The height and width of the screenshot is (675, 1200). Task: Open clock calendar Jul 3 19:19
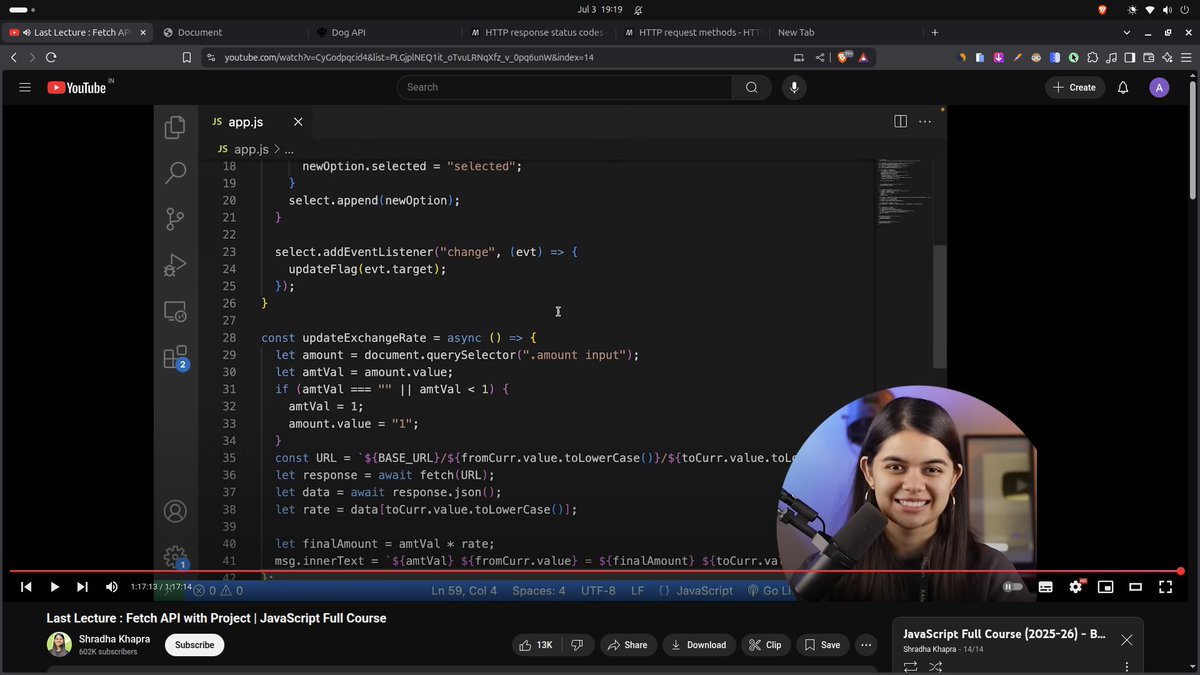click(x=600, y=9)
